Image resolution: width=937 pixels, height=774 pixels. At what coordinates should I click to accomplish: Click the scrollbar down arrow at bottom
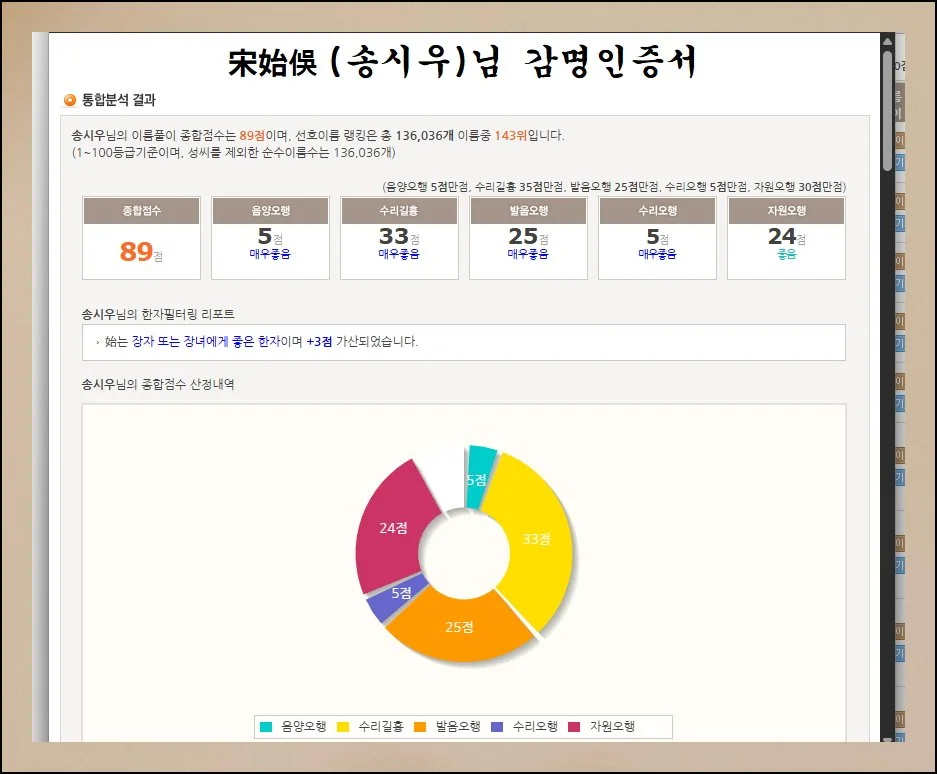coord(887,740)
